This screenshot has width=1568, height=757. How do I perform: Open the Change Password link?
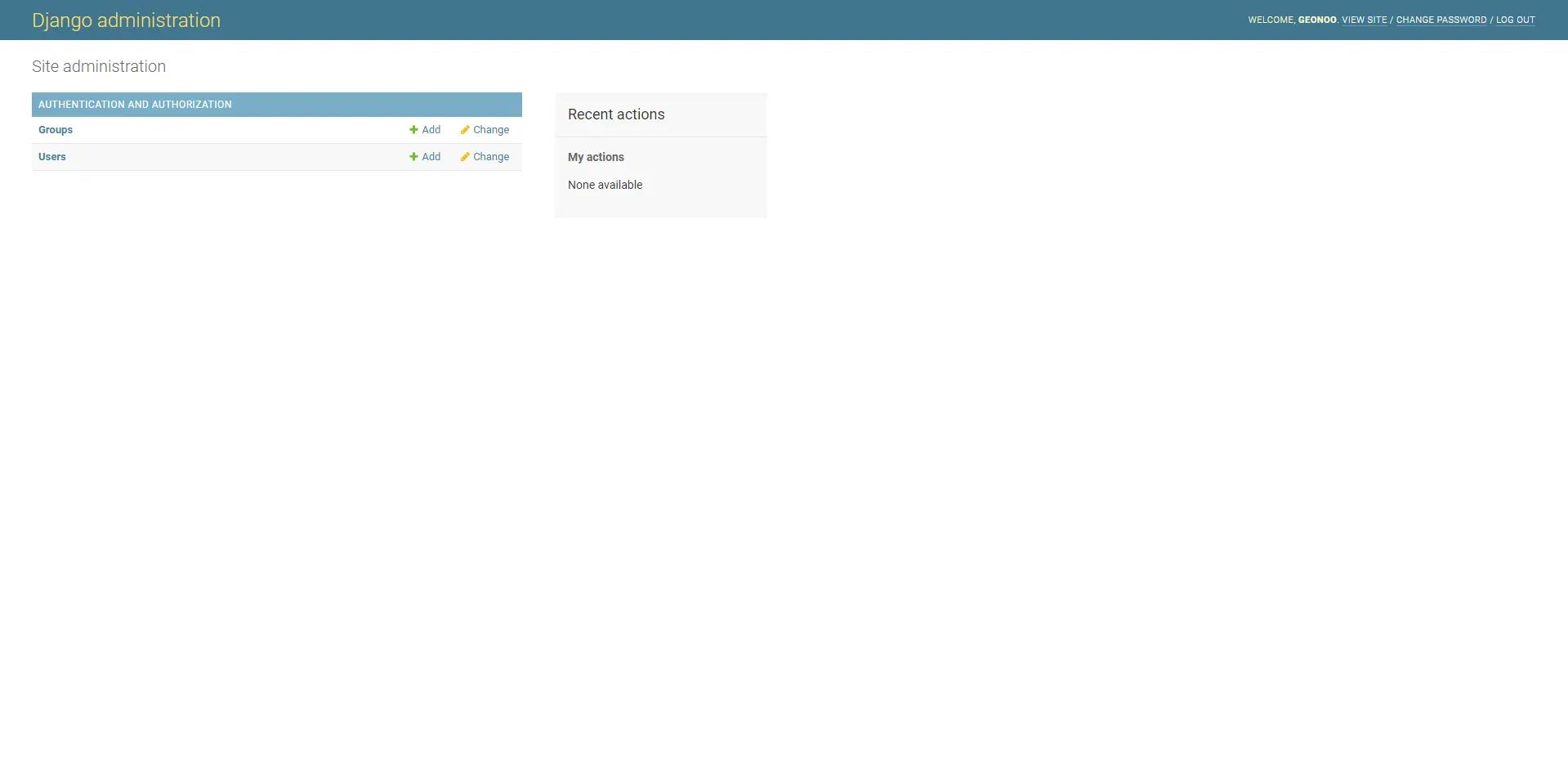(1441, 20)
